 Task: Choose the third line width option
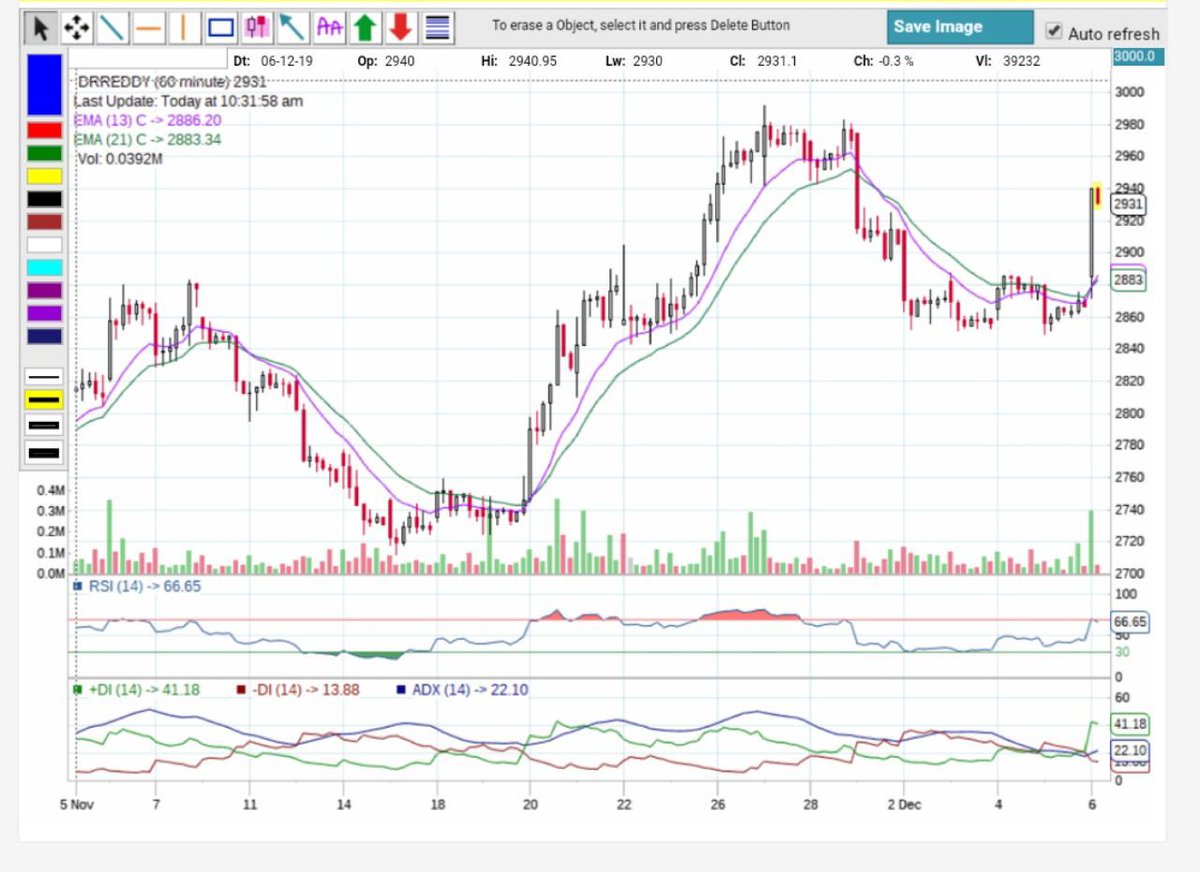click(x=45, y=426)
